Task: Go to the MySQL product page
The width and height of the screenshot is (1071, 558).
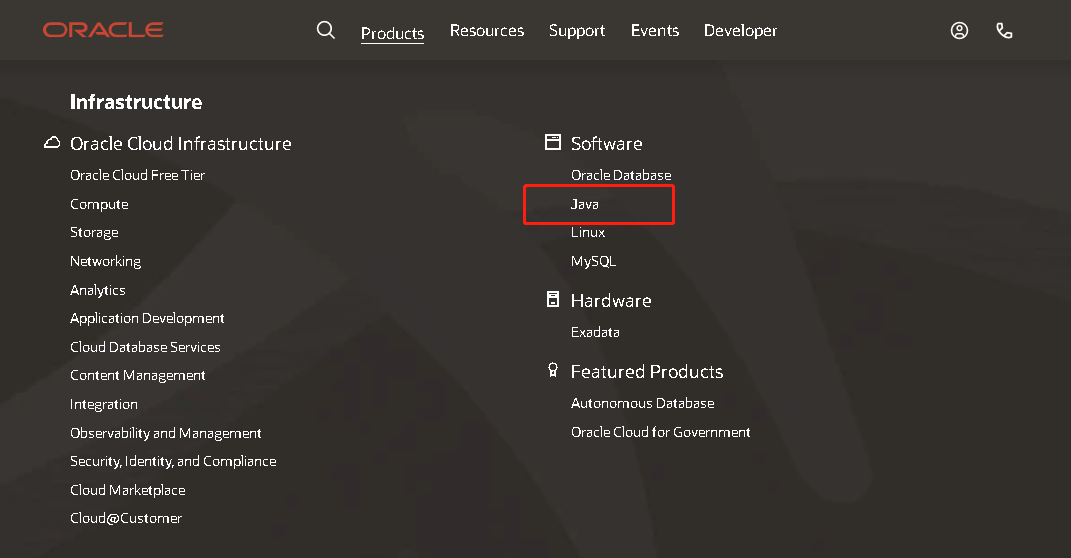Action: pyautogui.click(x=593, y=261)
